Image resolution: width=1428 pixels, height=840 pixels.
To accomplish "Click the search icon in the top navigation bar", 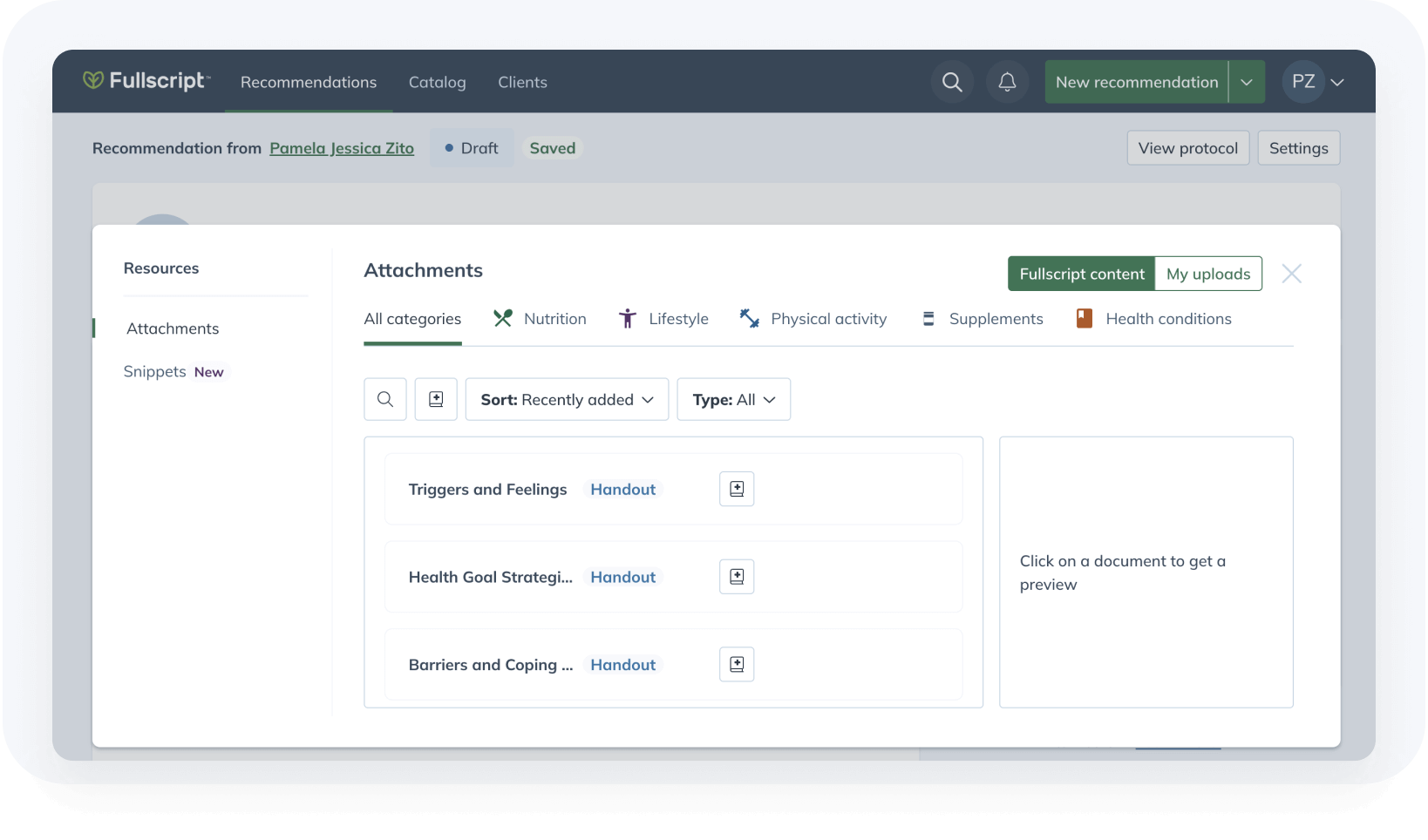I will tap(952, 81).
